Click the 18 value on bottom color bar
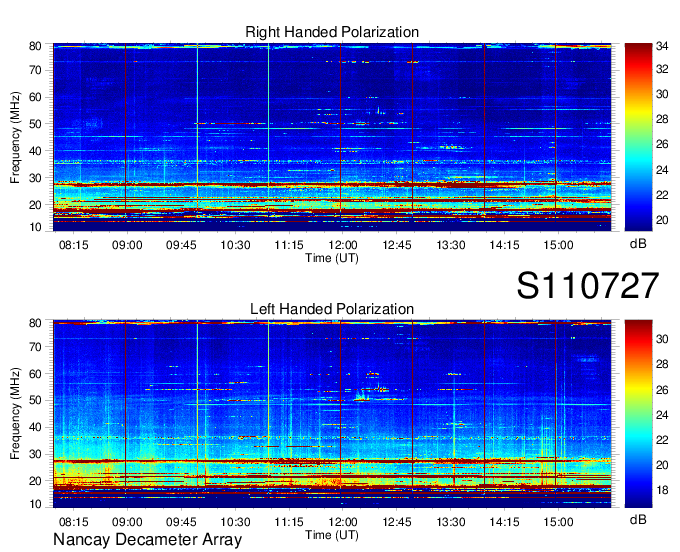Screen dimensions: 680x552 [662, 490]
